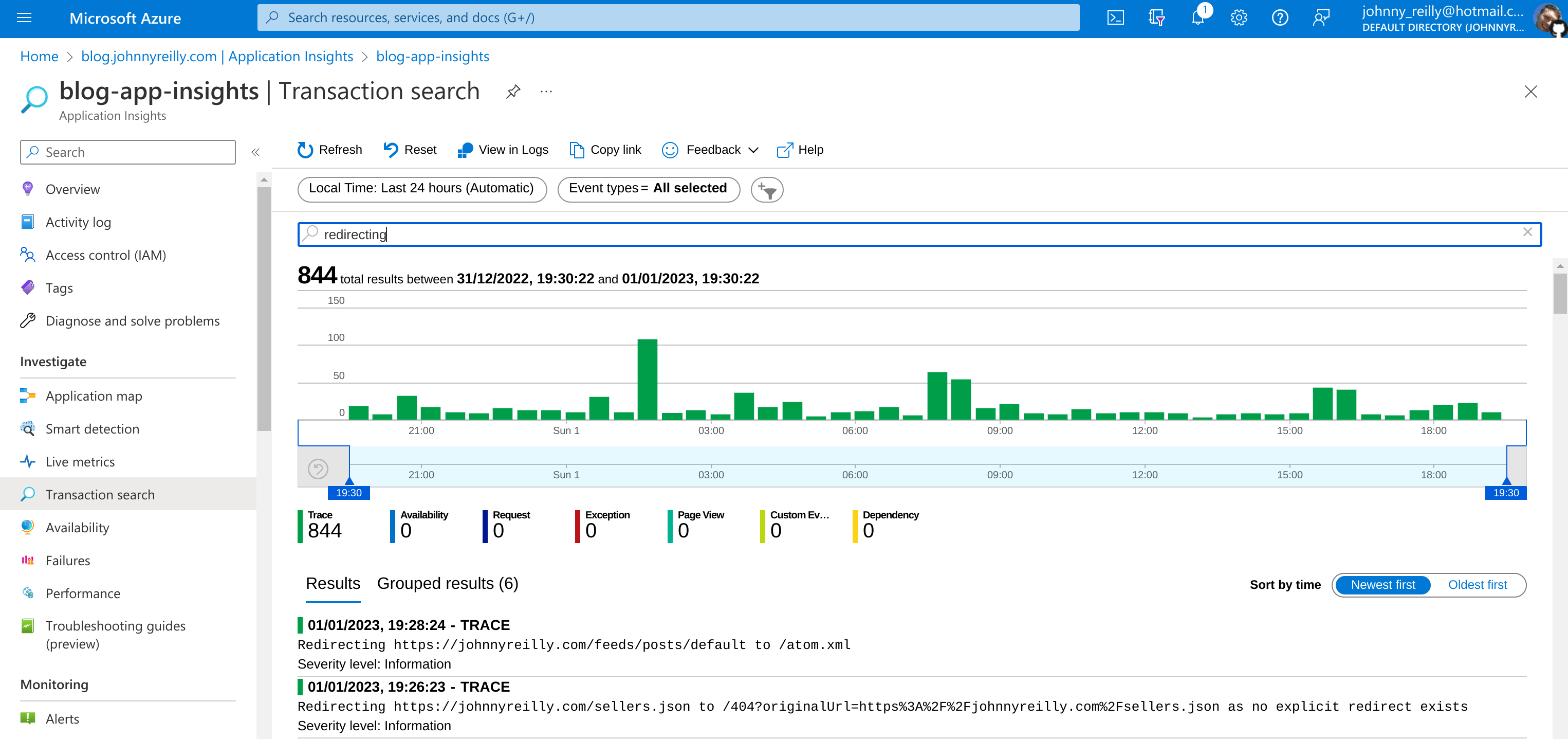Refresh the transaction search results
This screenshot has width=1568, height=739.
click(329, 149)
